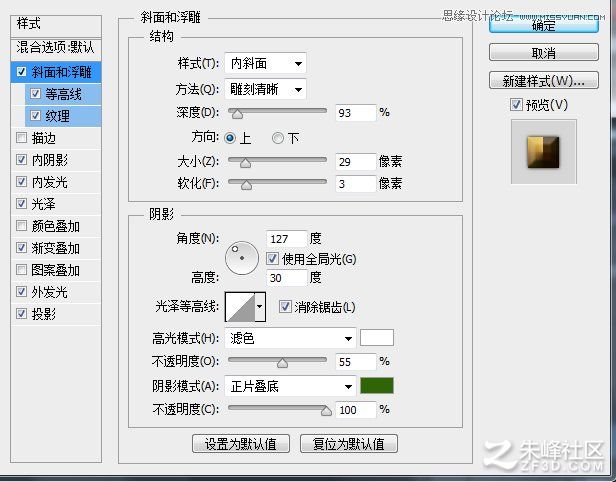The height and width of the screenshot is (482, 616).
Task: Click the shadow opacity field showing 100
Action: coord(356,410)
